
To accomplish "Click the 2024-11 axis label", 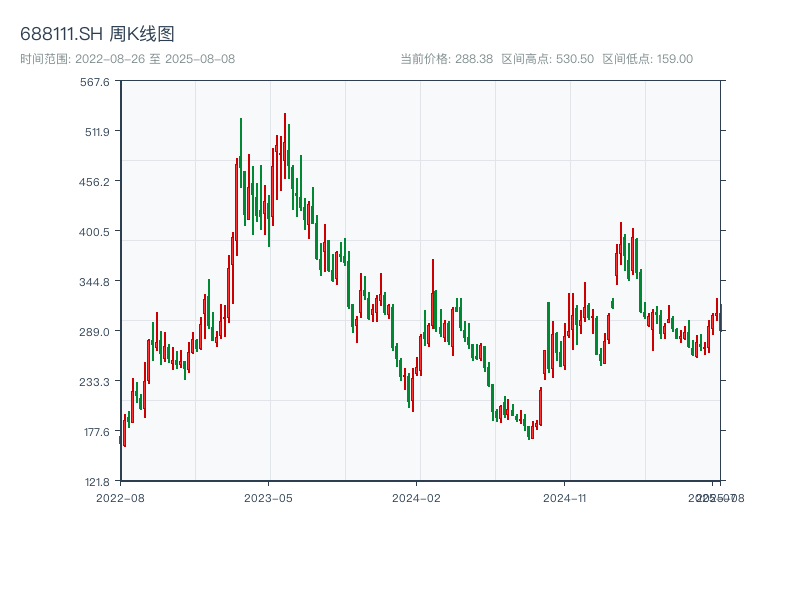I will pos(565,496).
